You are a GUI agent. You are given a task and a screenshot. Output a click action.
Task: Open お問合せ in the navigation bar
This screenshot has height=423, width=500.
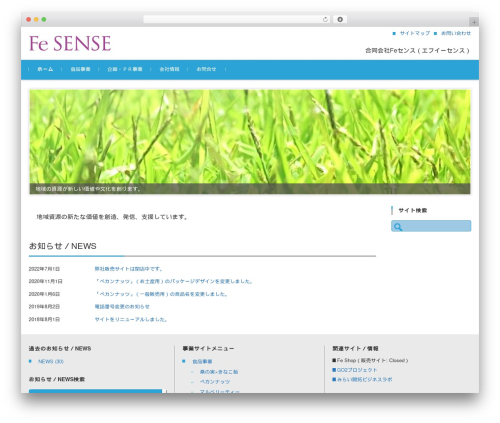coord(206,69)
